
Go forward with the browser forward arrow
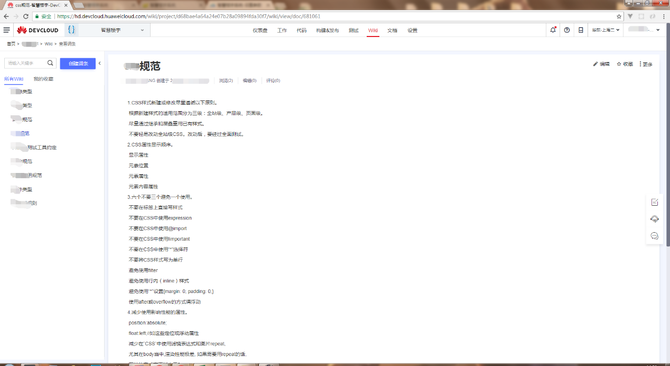(16, 16)
